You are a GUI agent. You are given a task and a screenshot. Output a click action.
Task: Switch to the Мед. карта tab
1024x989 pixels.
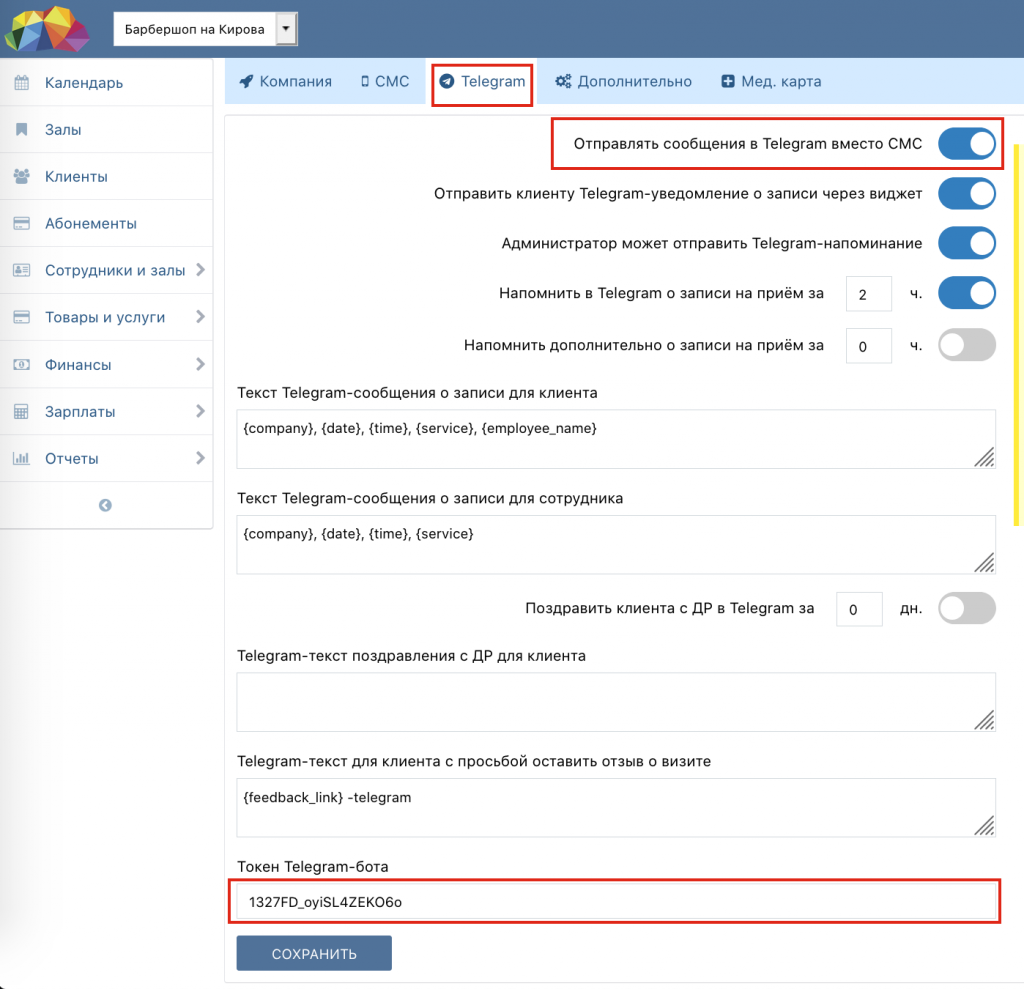pyautogui.click(x=771, y=81)
